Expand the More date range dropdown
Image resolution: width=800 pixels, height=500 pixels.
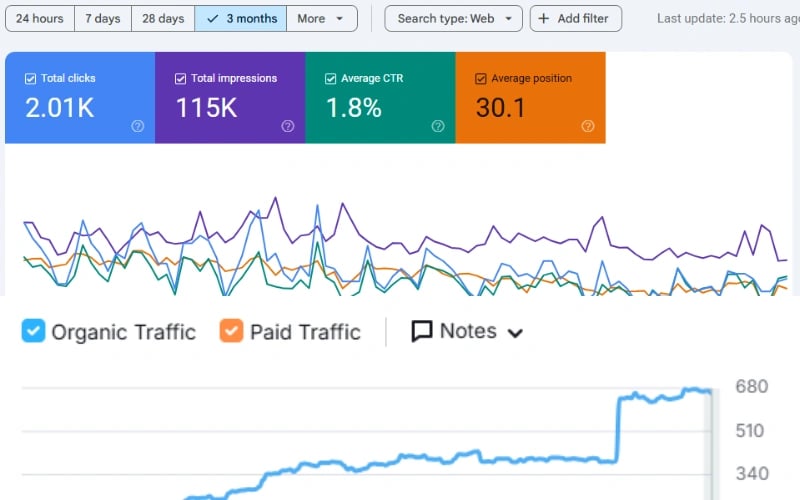322,18
